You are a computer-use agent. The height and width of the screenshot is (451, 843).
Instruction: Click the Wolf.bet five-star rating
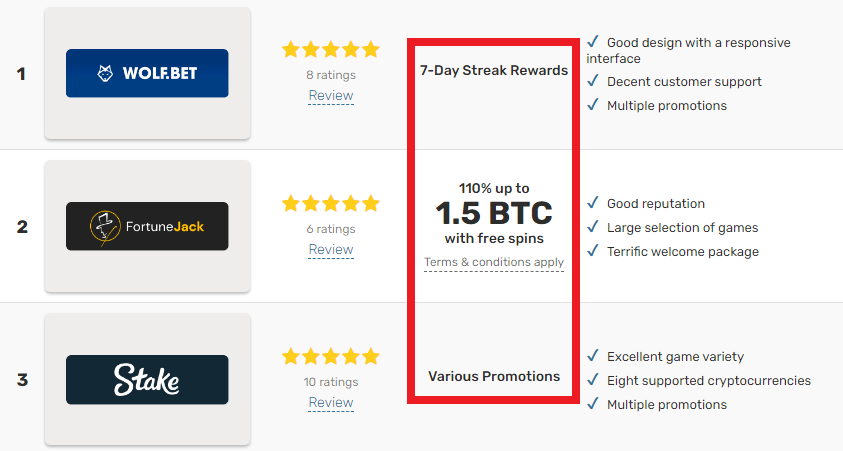point(331,49)
